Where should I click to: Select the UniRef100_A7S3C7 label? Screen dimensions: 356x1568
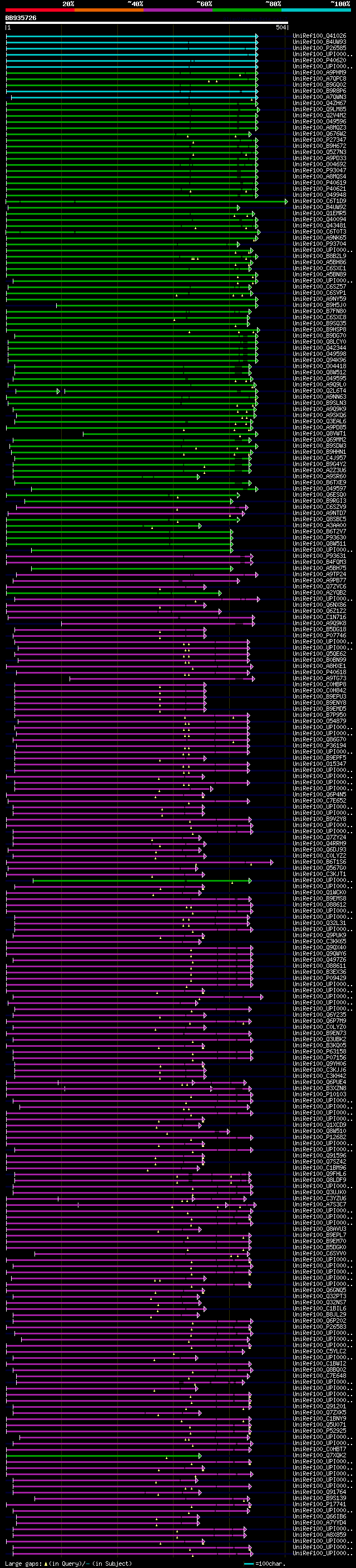(319, 1205)
